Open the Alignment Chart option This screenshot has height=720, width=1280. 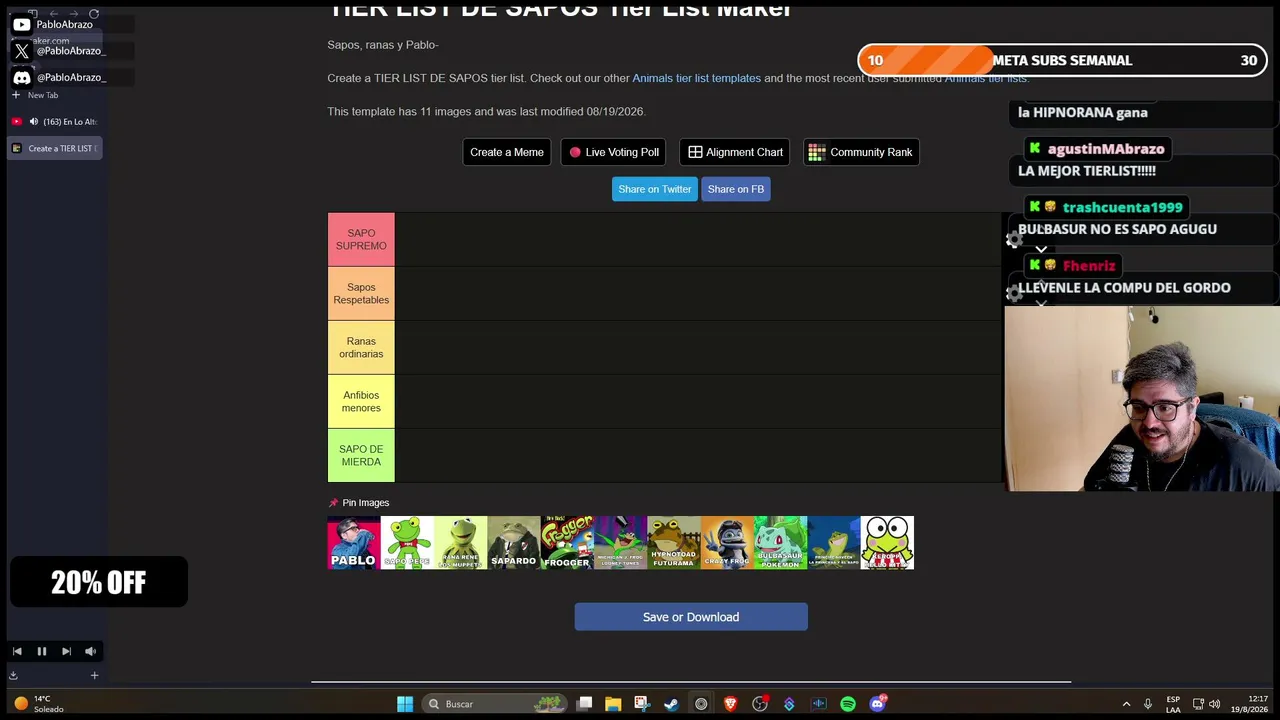tap(735, 152)
